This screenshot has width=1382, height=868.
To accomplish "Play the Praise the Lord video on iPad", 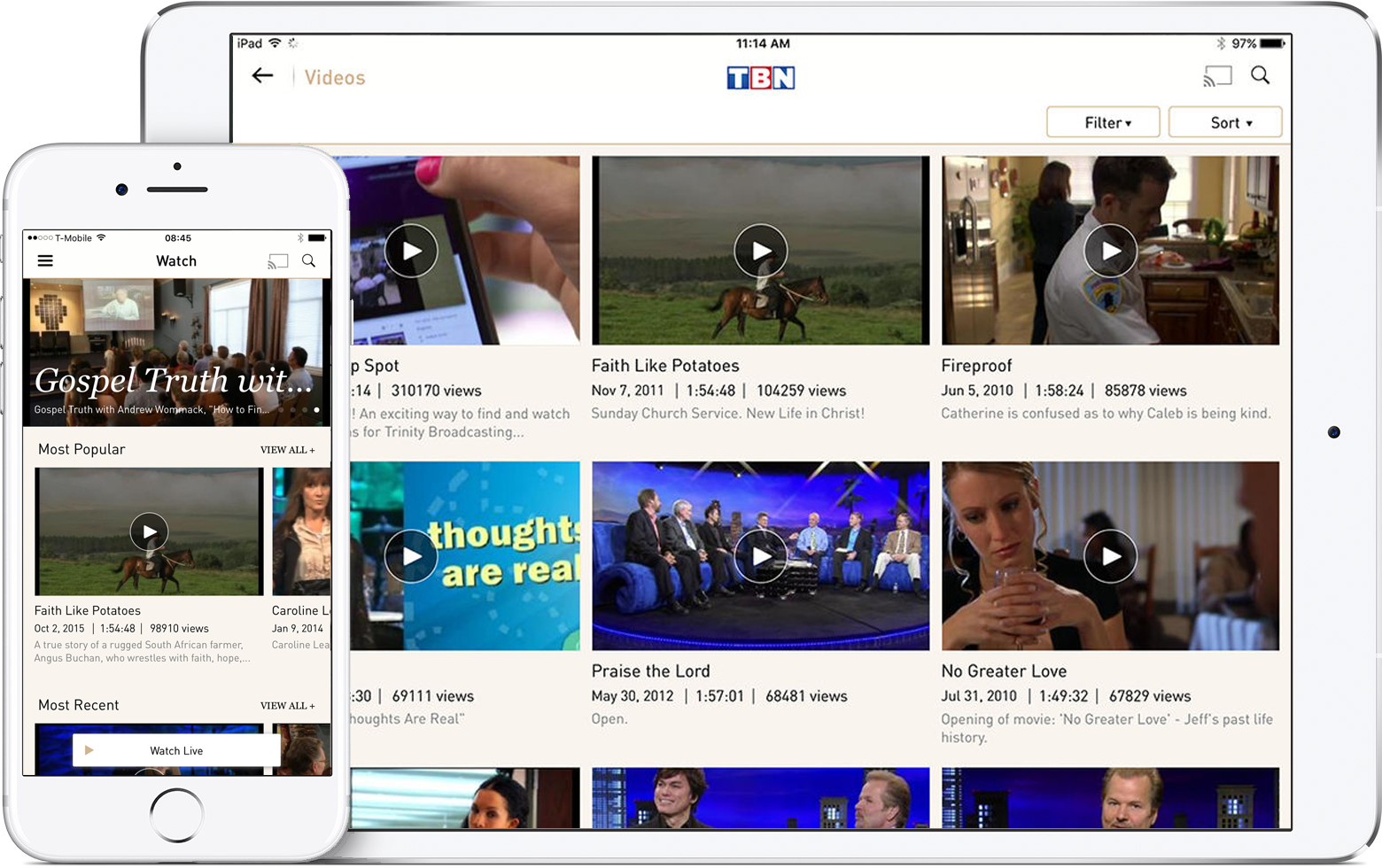I will point(761,556).
